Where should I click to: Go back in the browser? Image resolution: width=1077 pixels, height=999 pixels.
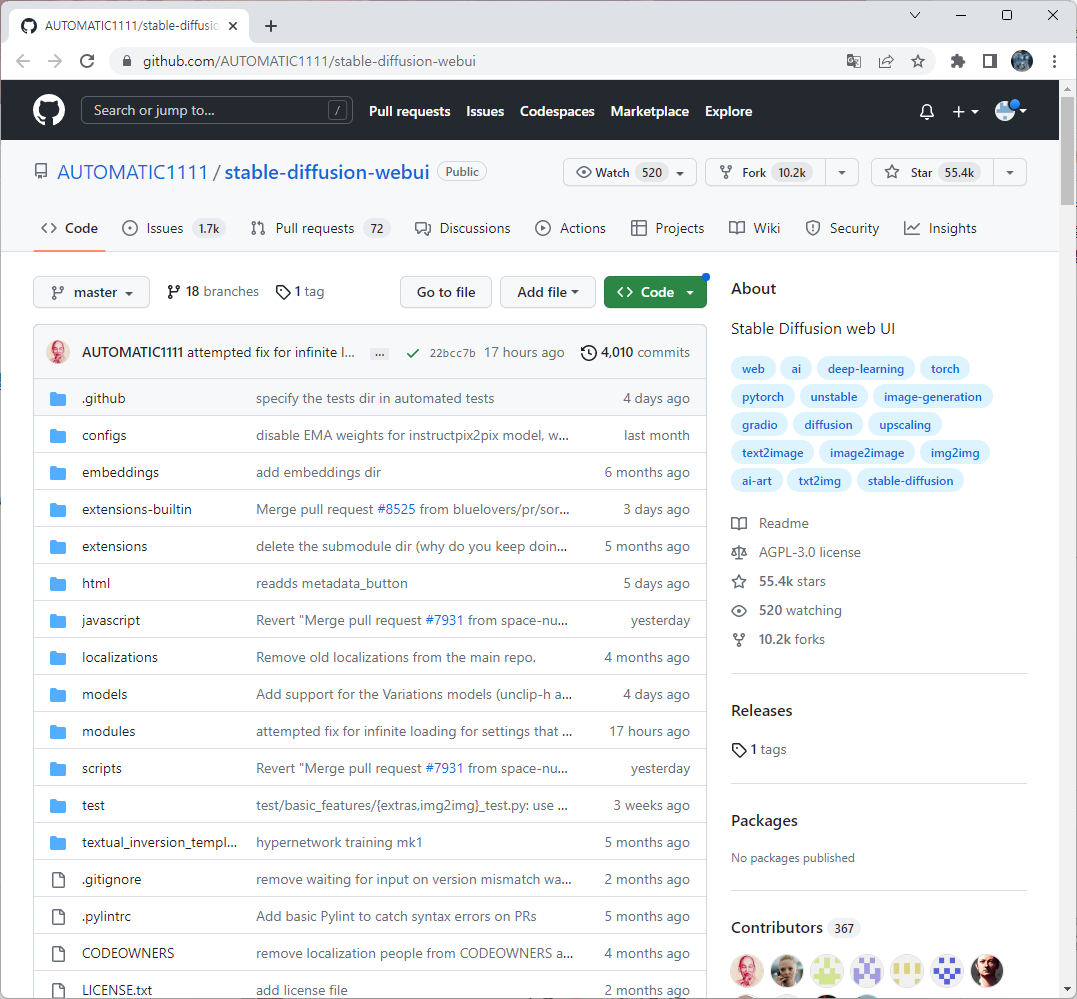tap(23, 61)
